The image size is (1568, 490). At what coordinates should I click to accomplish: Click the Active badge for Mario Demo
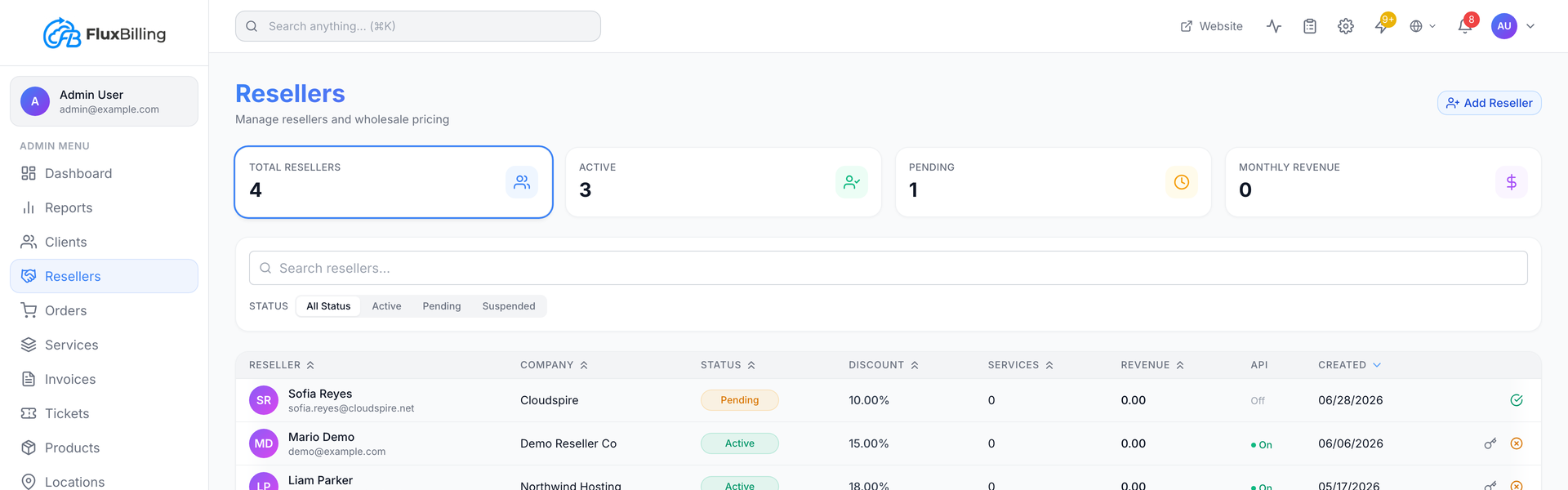[x=740, y=443]
